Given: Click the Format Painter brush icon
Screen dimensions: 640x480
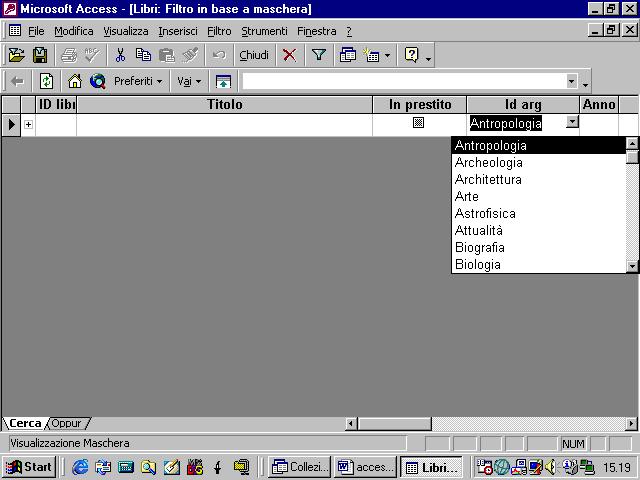Looking at the screenshot, I should [x=190, y=55].
